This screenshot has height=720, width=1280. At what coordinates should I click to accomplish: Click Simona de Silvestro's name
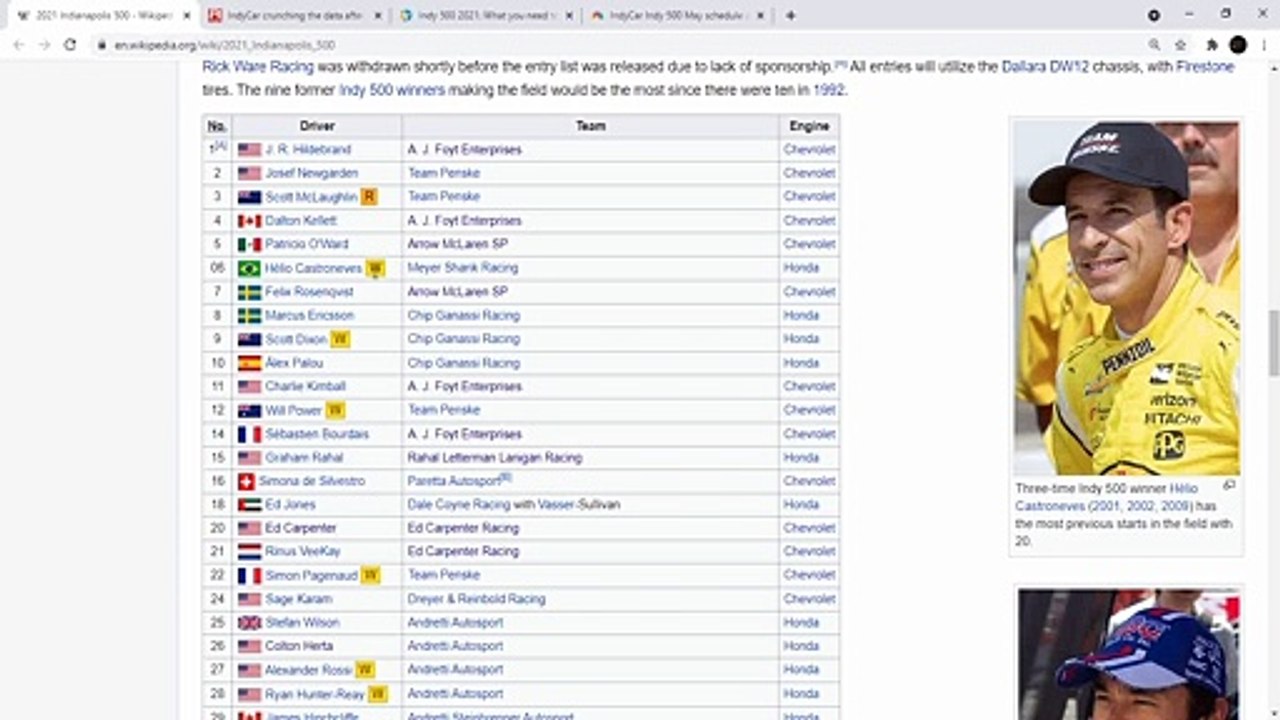tap(312, 481)
